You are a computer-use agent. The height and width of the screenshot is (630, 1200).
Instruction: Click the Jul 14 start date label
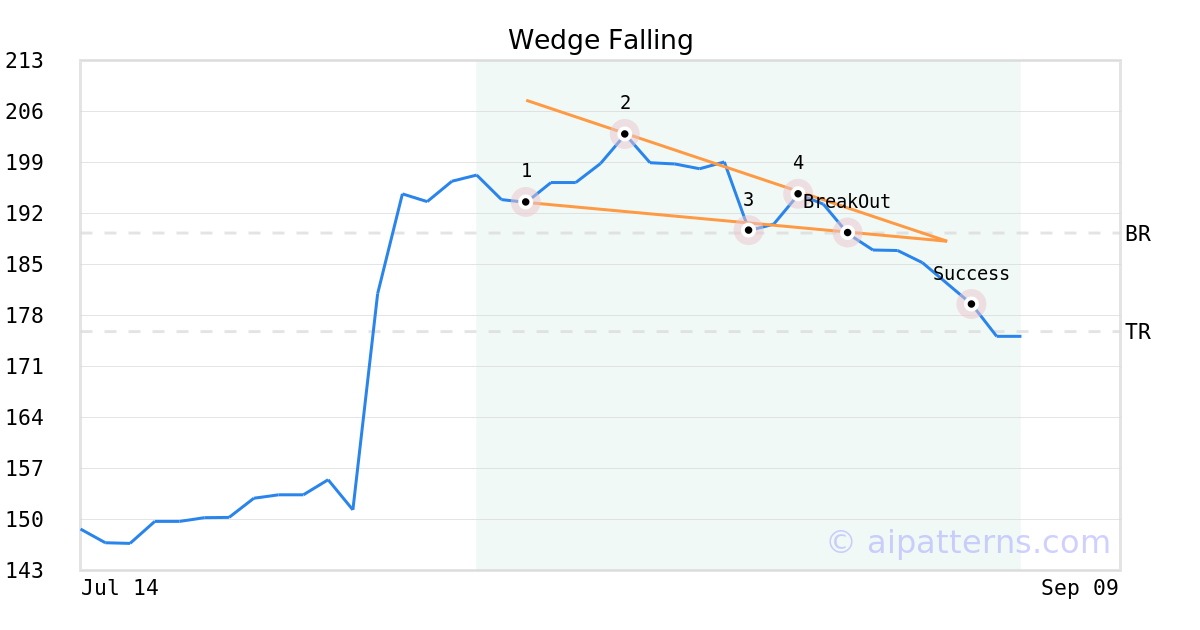[120, 588]
